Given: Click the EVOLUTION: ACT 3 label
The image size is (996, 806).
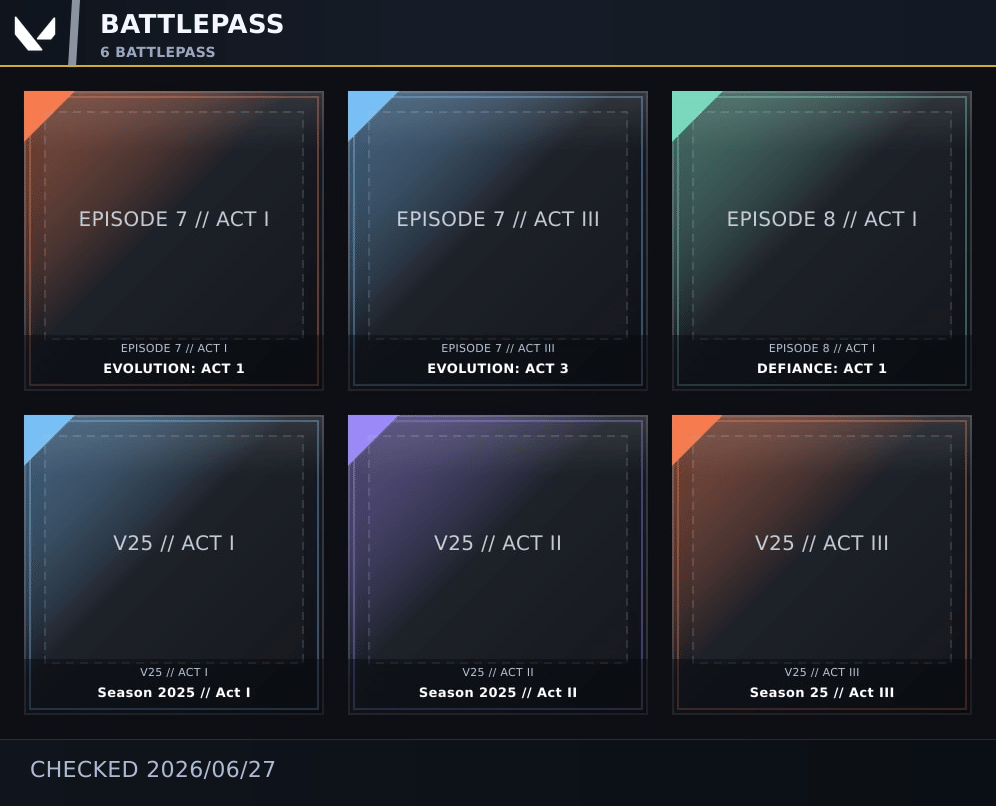Looking at the screenshot, I should click(x=498, y=368).
